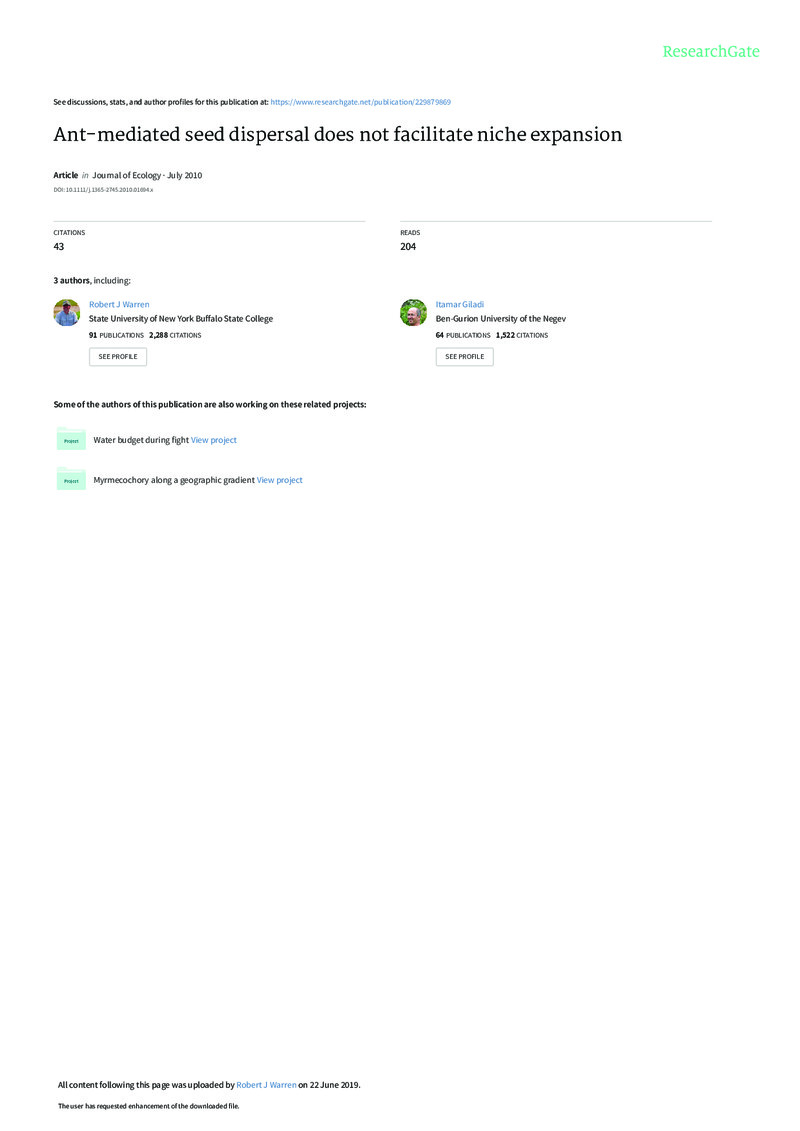Click the uploader Robert J Warren link at bottom
The height and width of the screenshot is (1131, 800).
tap(266, 1085)
